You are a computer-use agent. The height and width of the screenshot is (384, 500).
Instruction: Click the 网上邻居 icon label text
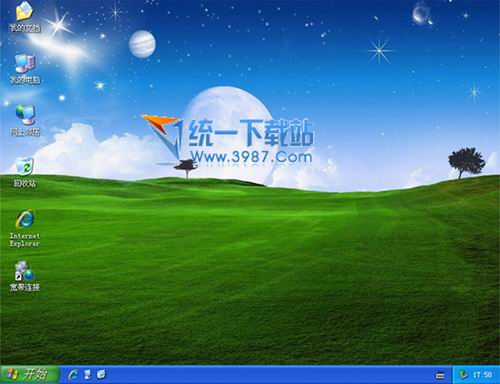click(25, 132)
